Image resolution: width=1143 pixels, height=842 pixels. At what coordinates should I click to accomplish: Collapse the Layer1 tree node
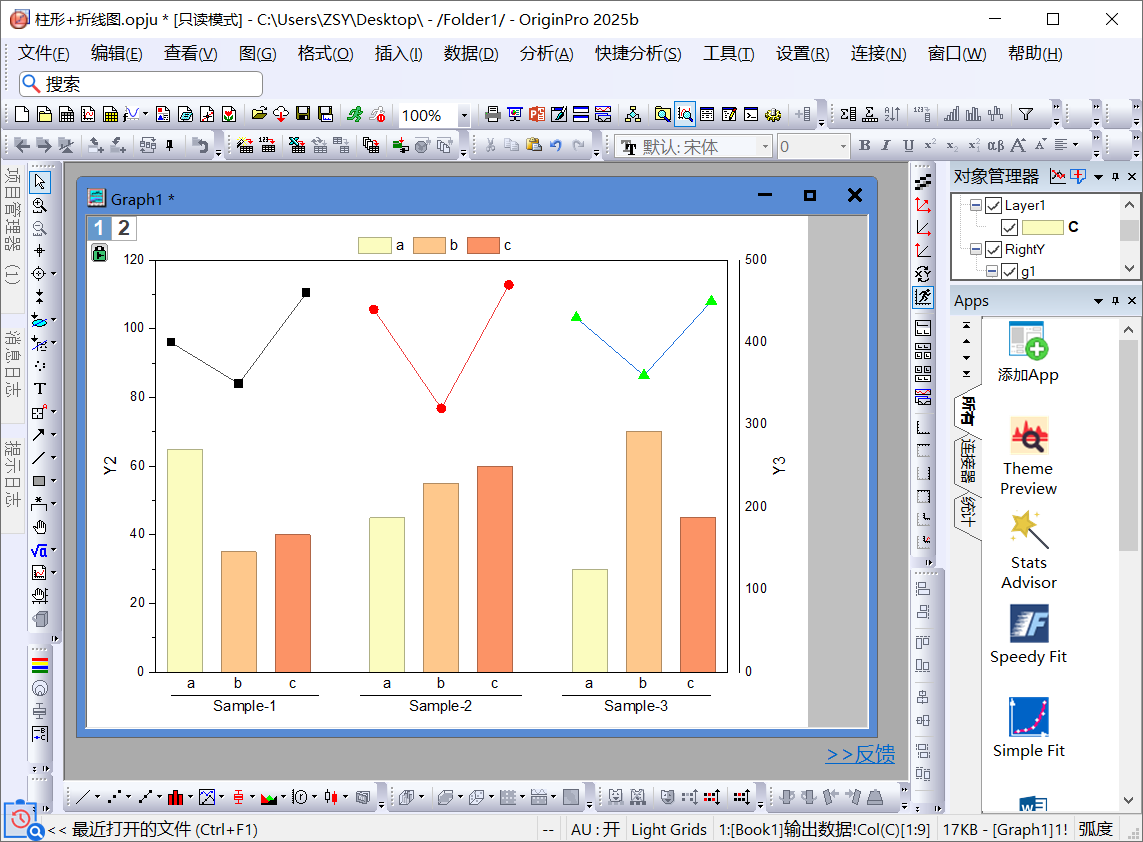click(975, 205)
